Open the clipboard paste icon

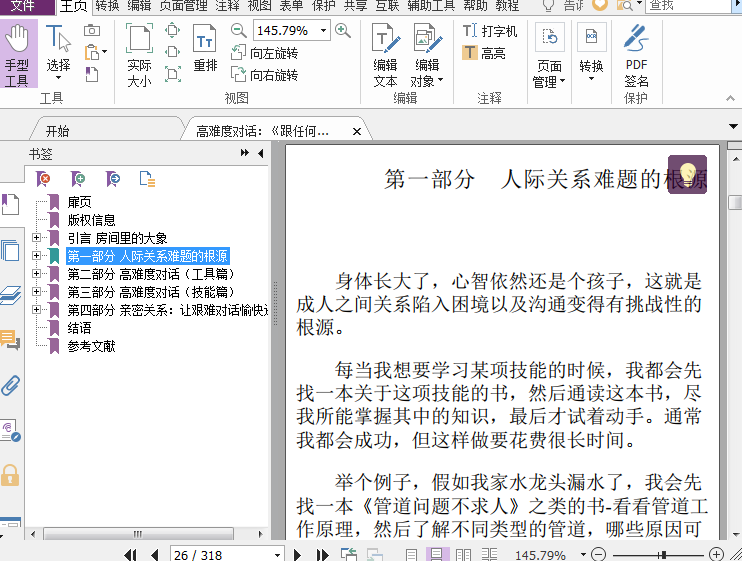point(93,52)
